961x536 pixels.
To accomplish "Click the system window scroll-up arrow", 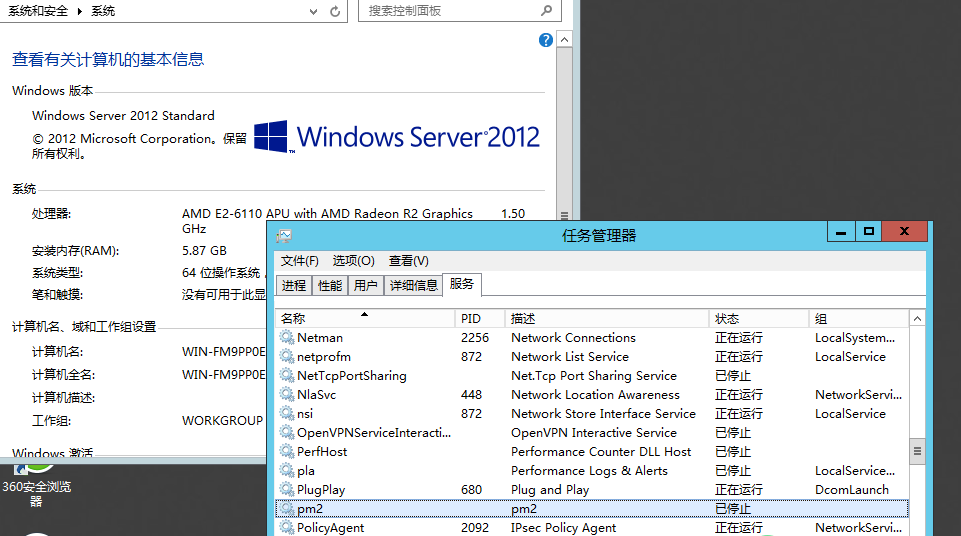I will pyautogui.click(x=564, y=40).
